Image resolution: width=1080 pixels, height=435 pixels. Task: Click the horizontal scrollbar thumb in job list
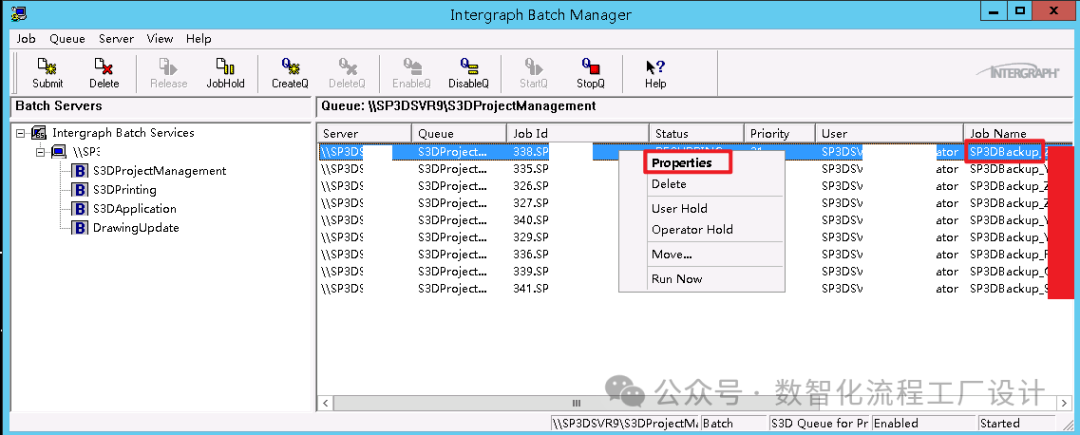(577, 403)
